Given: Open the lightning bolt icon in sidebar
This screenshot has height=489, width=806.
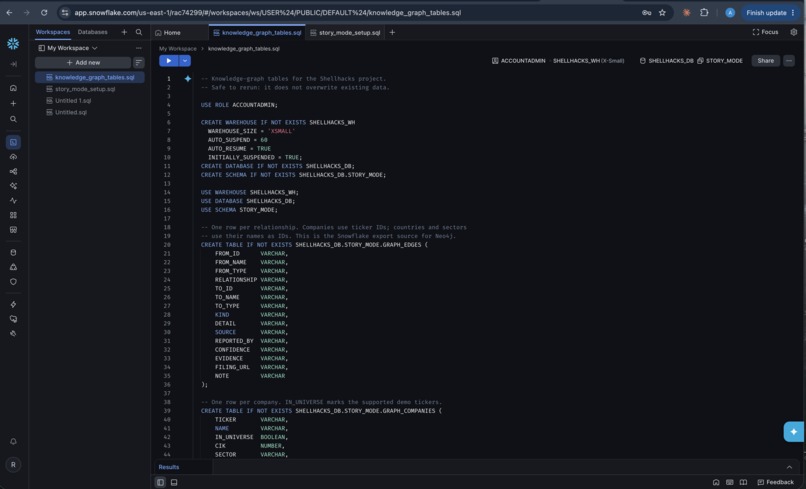Looking at the screenshot, I should (x=13, y=304).
